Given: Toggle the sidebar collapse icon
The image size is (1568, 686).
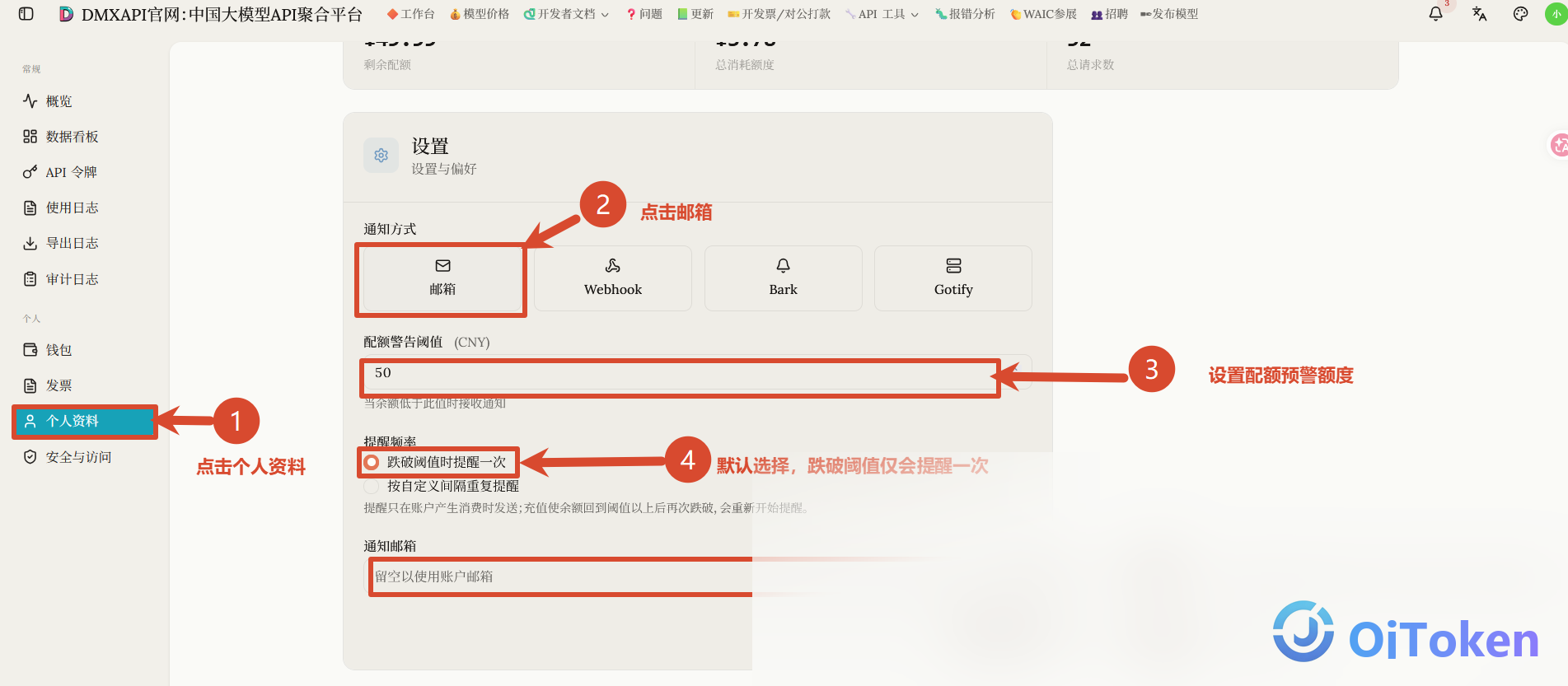Looking at the screenshot, I should click(26, 14).
